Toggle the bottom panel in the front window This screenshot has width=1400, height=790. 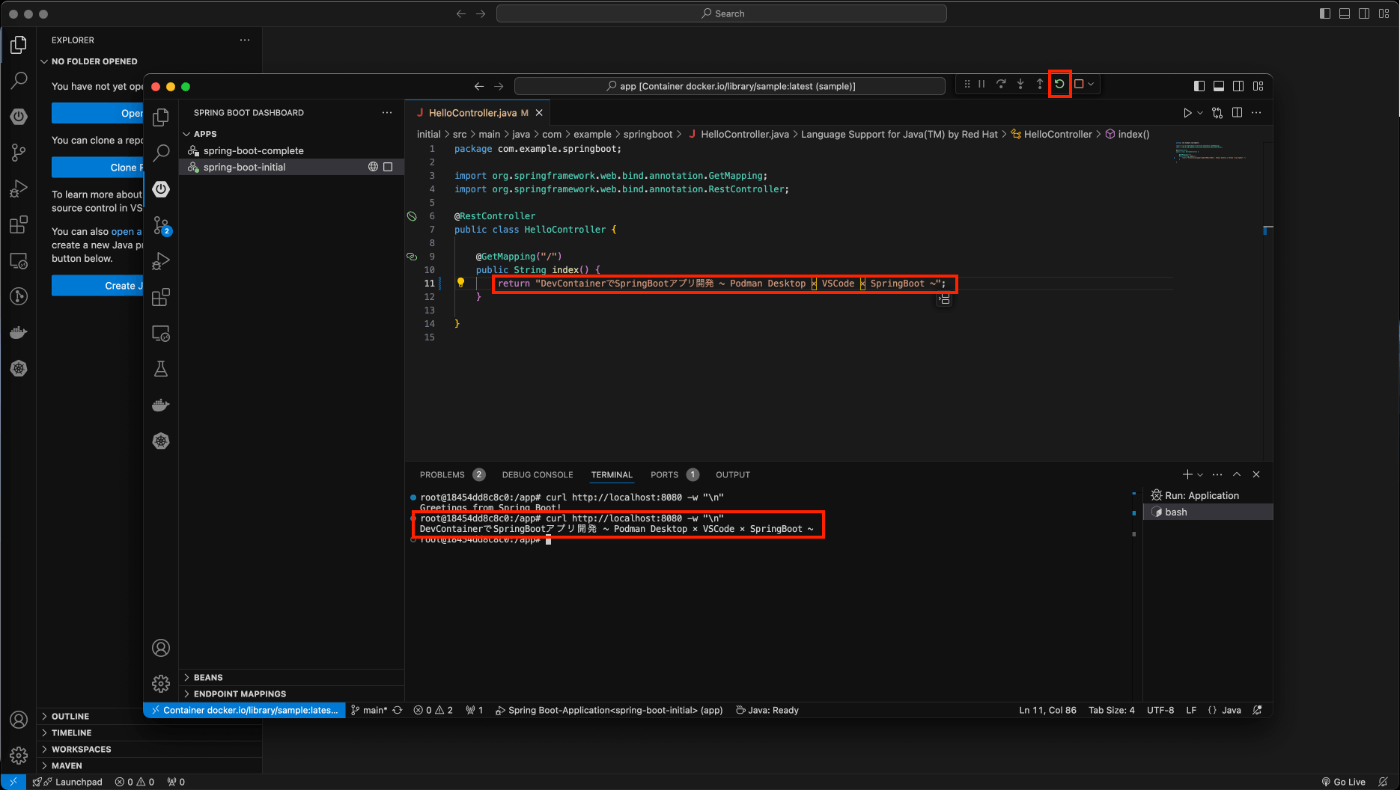pyautogui.click(x=1219, y=86)
